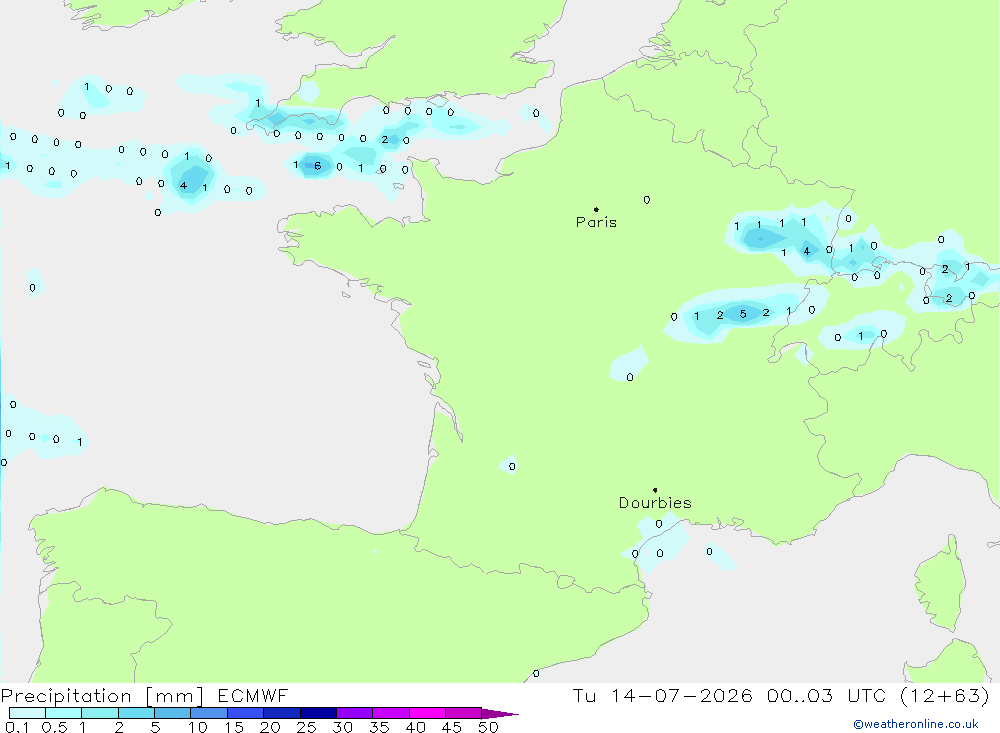
Task: Click legend scale label "30"
Action: pos(342,727)
